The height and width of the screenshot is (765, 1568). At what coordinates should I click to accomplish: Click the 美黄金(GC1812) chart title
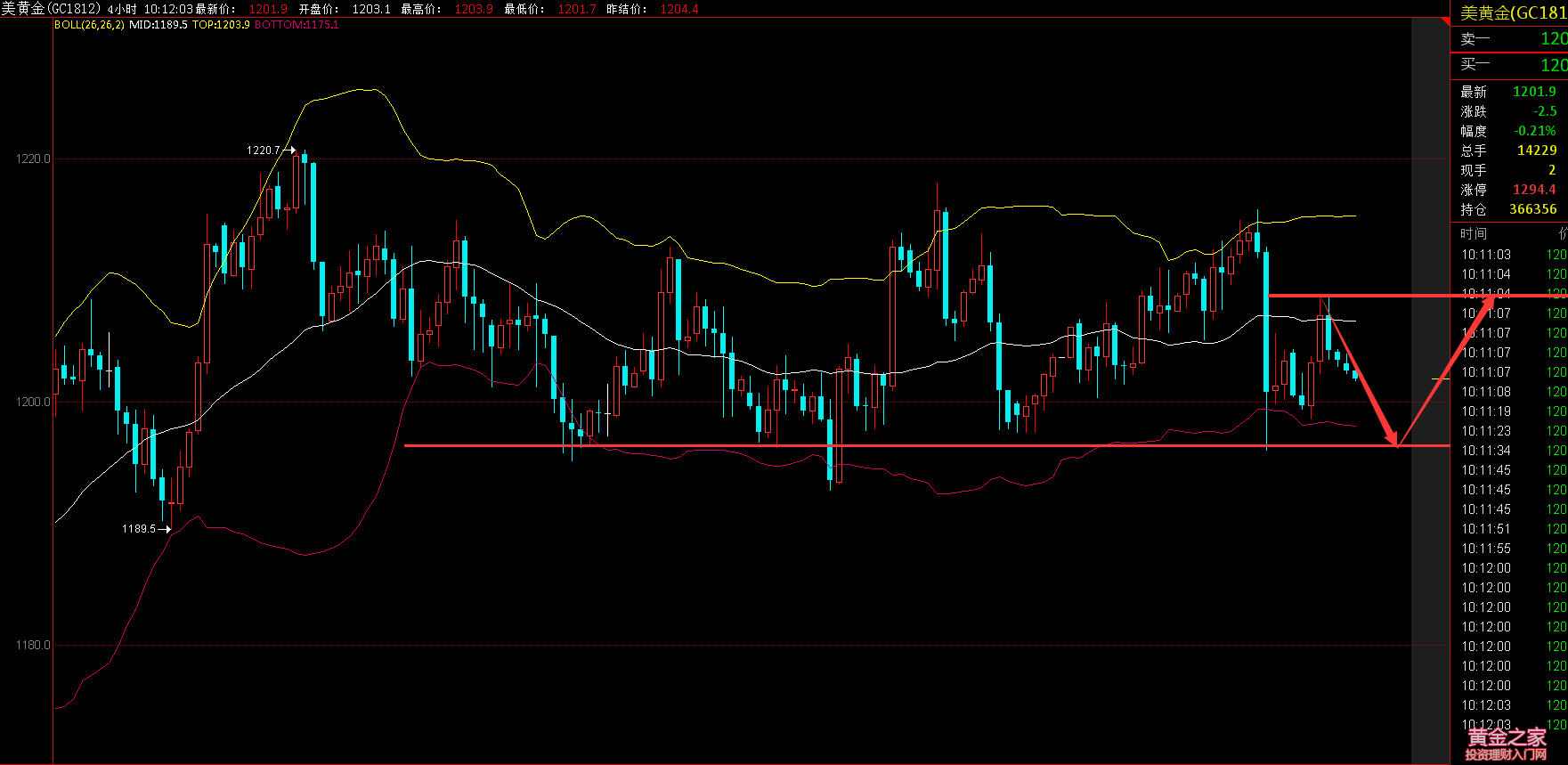(x=51, y=9)
